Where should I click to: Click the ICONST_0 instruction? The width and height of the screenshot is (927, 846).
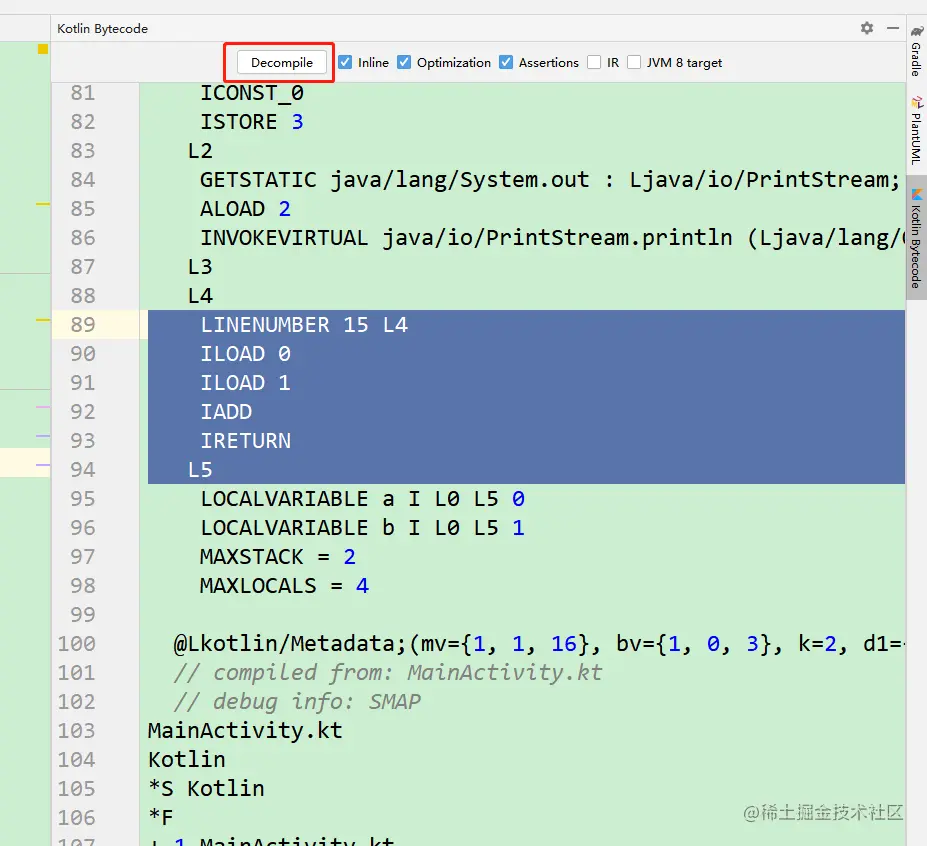coord(252,93)
